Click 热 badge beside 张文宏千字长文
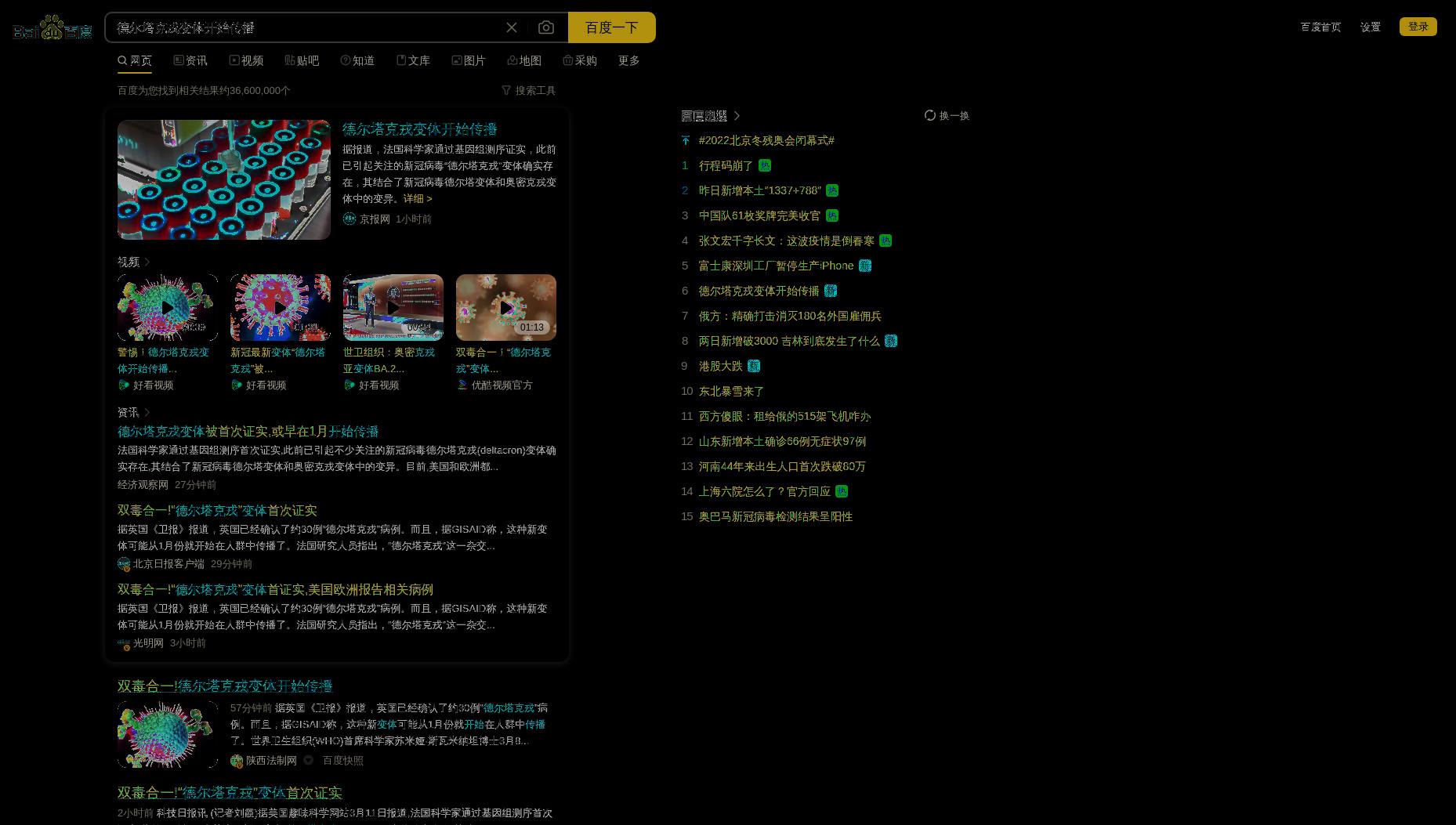1456x825 pixels. point(886,241)
